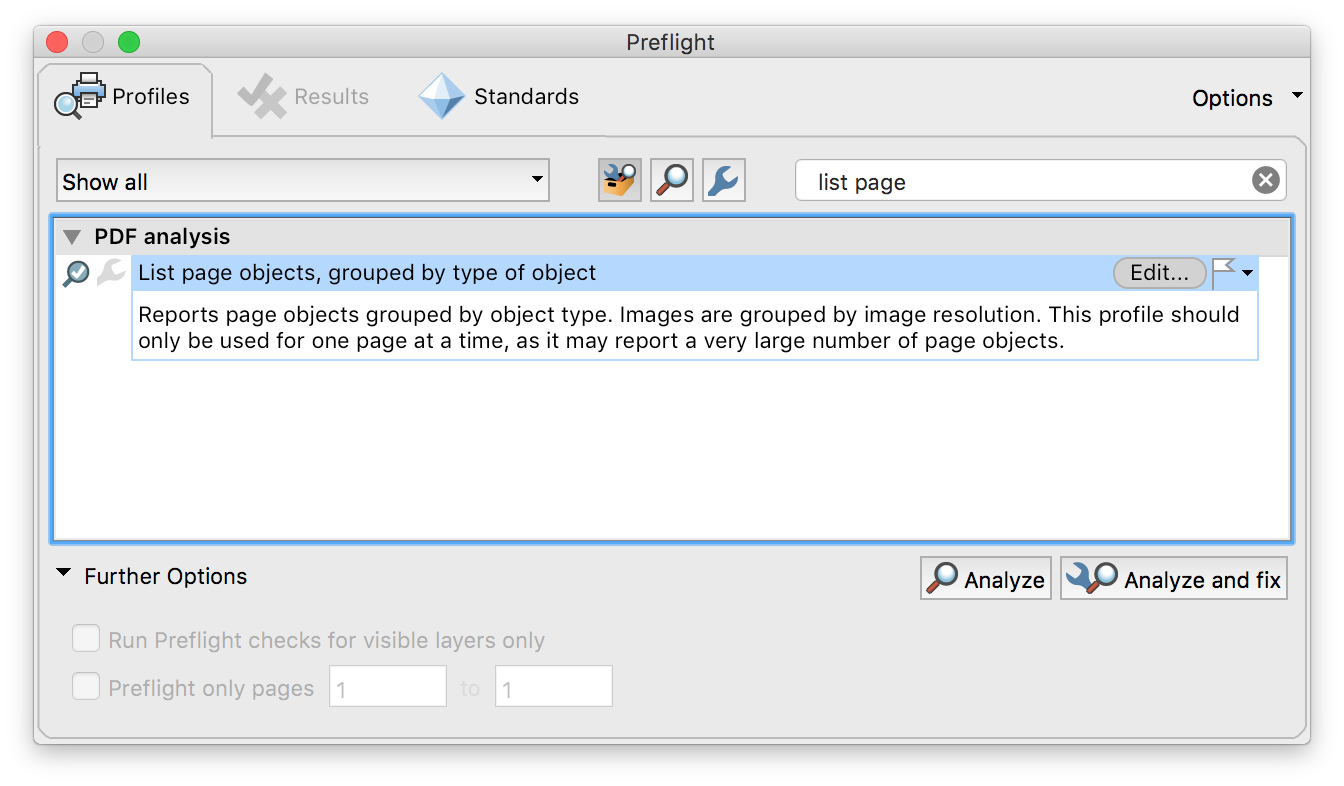Click the search field containing list page
This screenshot has height=786, width=1344.
click(x=1020, y=181)
